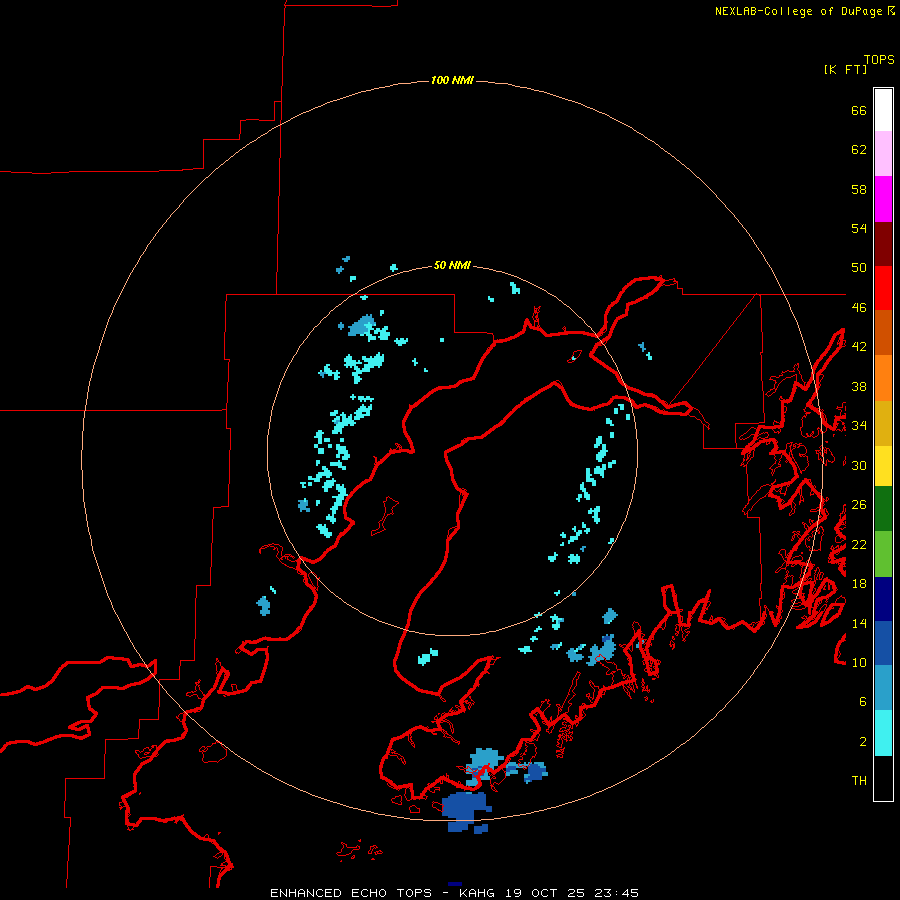Select the white swatch on the tops scale
The height and width of the screenshot is (900, 900).
[883, 110]
